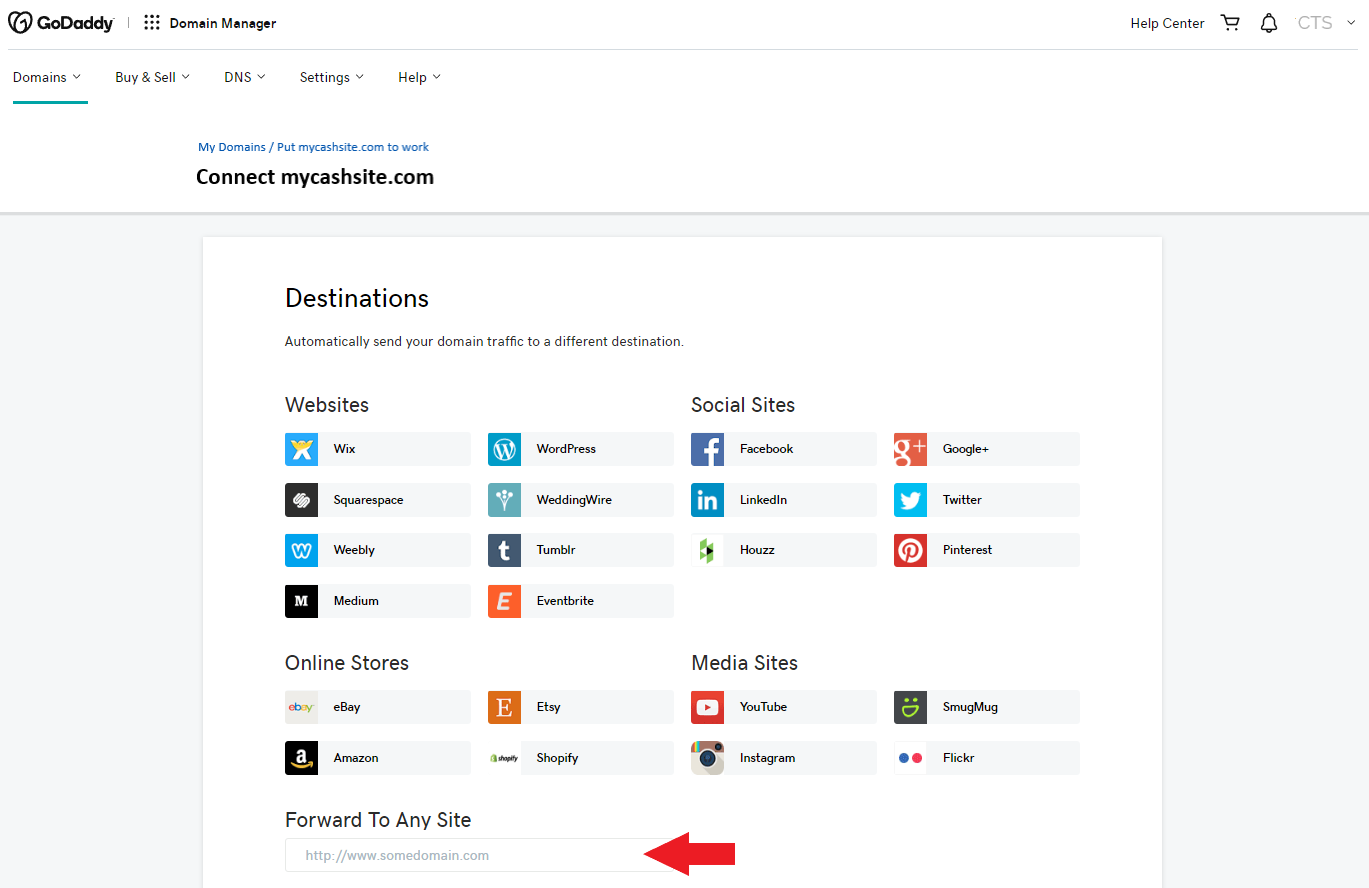Expand the DNS menu
This screenshot has height=888, width=1369.
[244, 77]
